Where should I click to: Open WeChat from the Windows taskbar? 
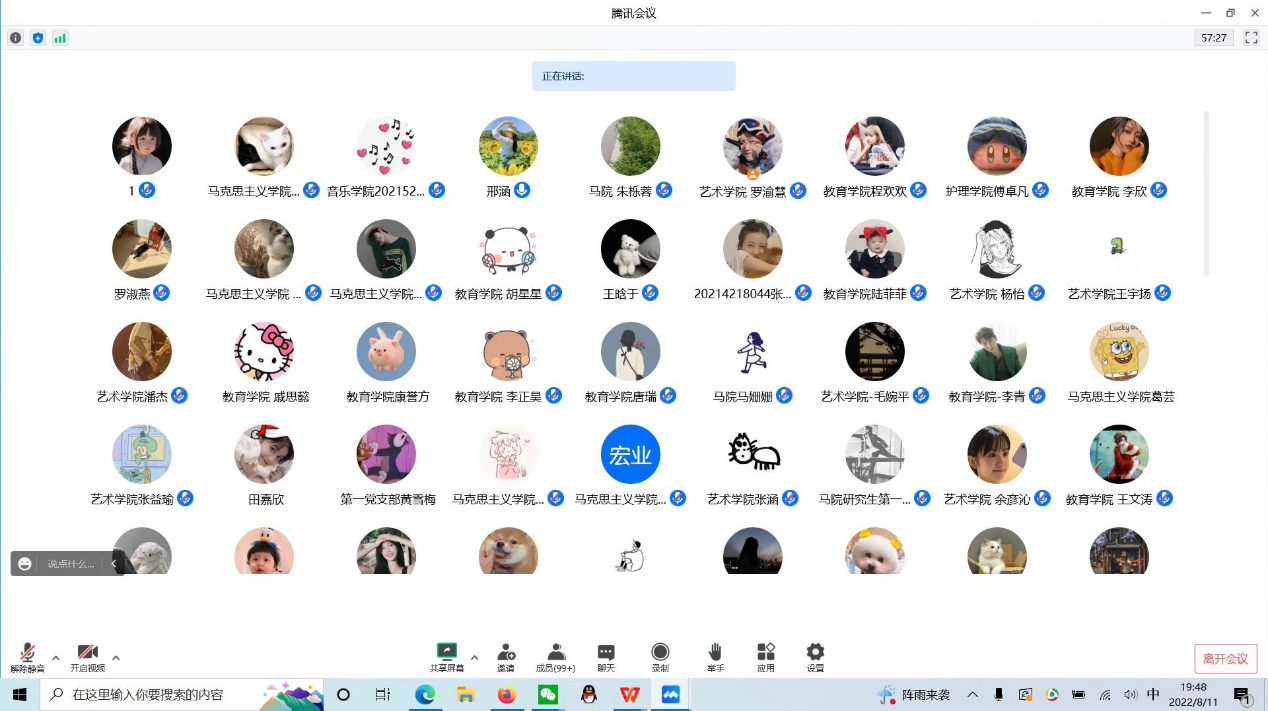(x=547, y=694)
